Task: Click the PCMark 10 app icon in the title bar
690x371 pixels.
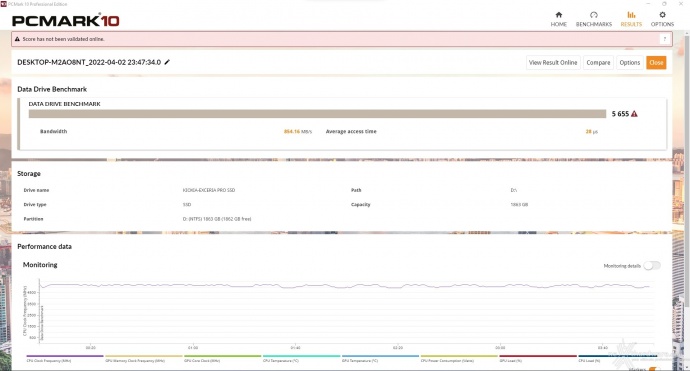Action: 4,4
